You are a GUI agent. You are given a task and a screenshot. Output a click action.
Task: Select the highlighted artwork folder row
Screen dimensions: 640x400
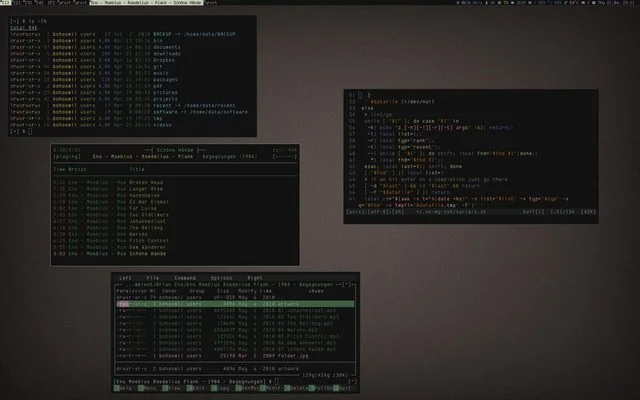[235, 304]
